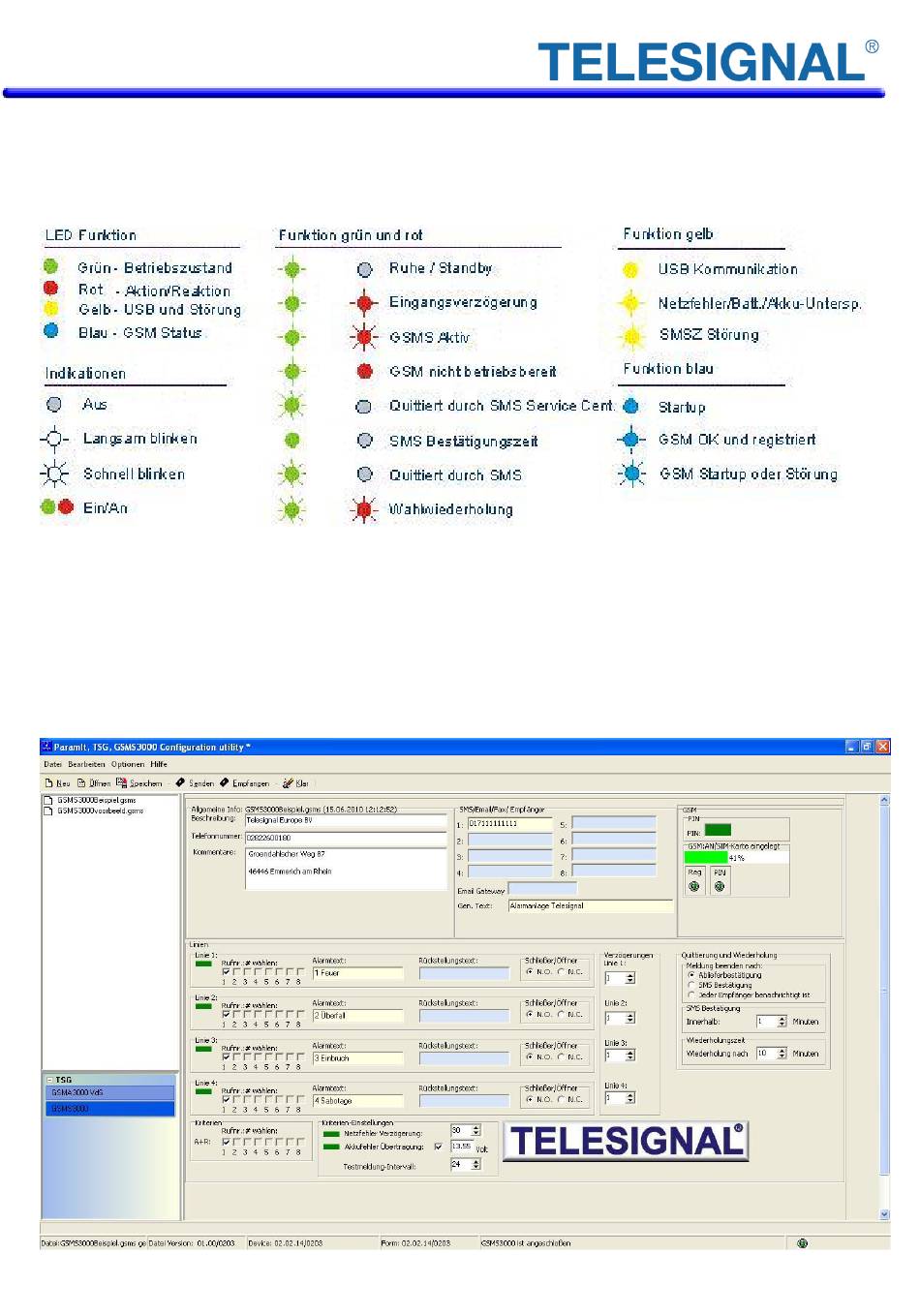Click the Gen. Text field Alarmanlage Telesignal
The width and height of the screenshot is (920, 1316).
pos(591,905)
